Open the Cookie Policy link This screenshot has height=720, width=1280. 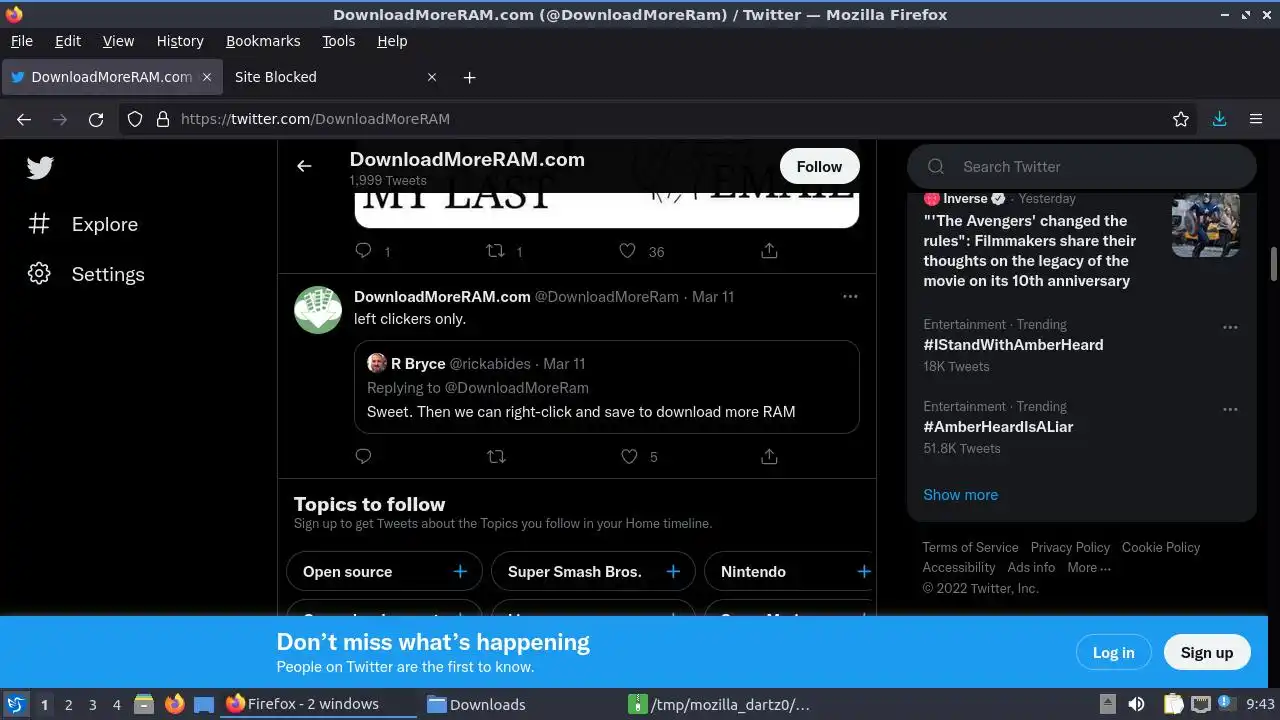pos(1161,548)
